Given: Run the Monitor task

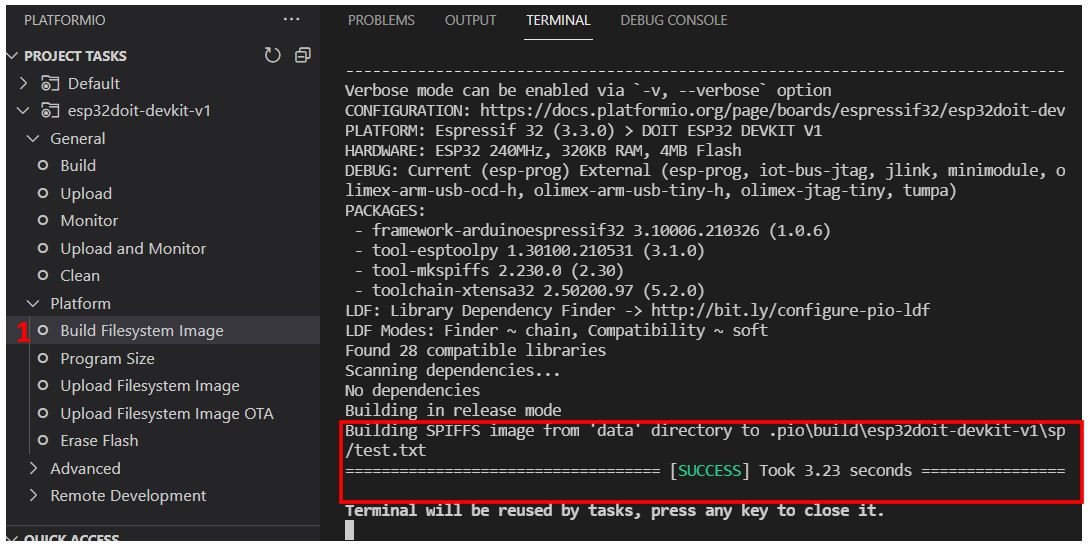Looking at the screenshot, I should point(89,221).
